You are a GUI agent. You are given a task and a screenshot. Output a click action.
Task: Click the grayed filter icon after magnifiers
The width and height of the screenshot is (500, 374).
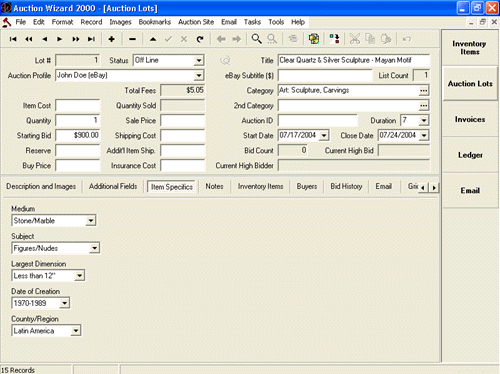pos(293,39)
